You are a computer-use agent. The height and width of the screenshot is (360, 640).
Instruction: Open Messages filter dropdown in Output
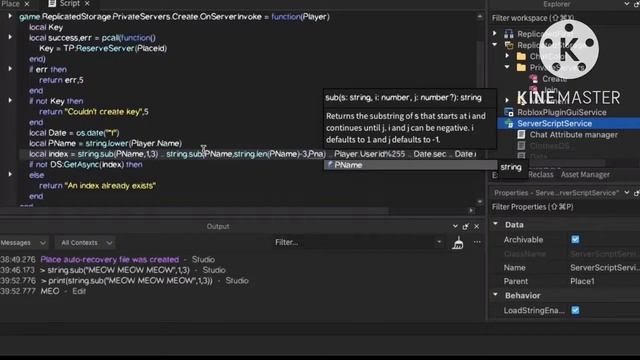(x=23, y=243)
